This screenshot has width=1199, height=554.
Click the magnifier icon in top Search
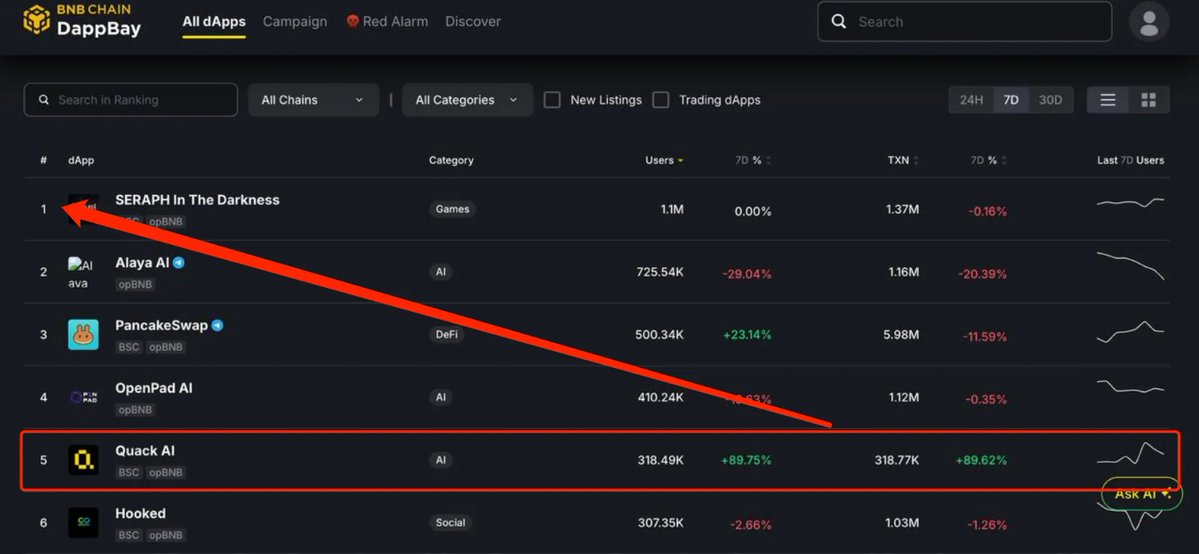point(839,21)
